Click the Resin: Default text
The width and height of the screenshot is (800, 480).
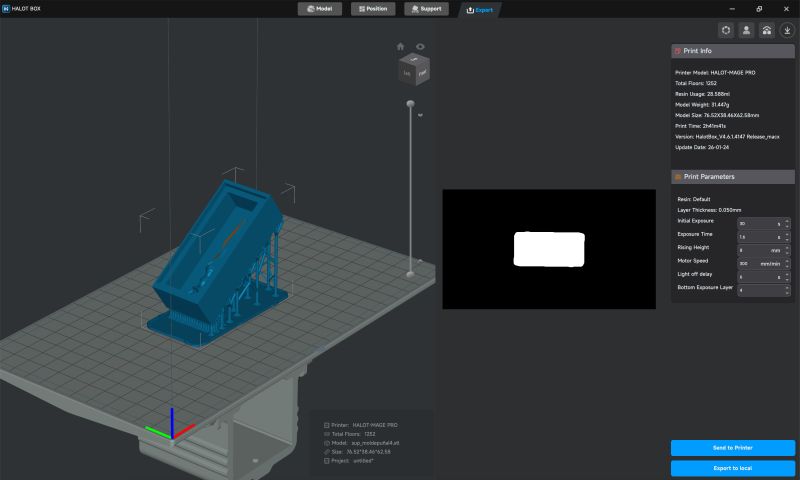tap(693, 199)
